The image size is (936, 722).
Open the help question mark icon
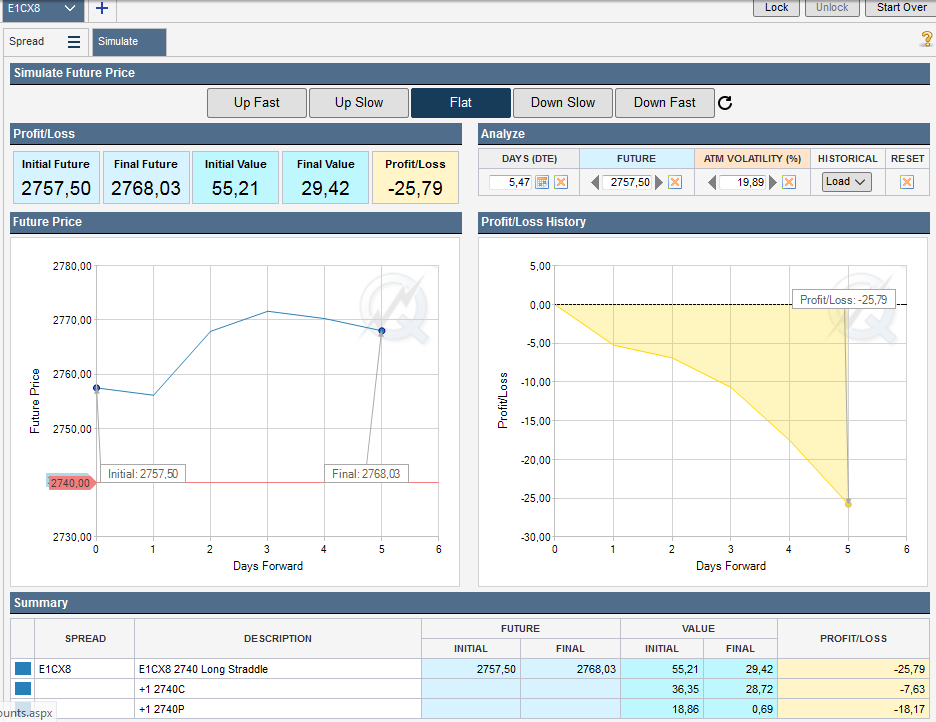926,39
